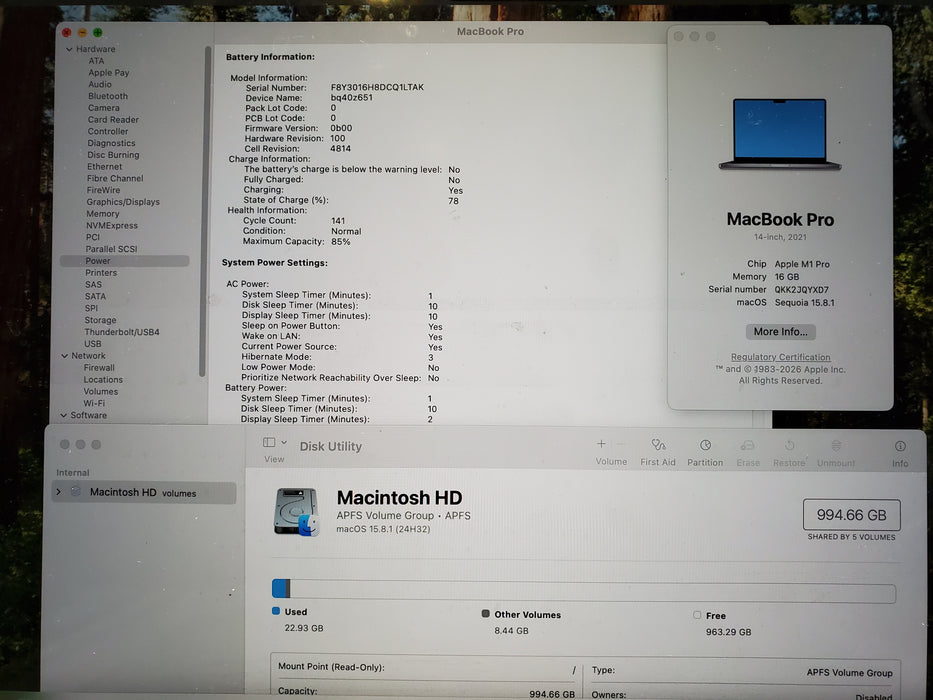Select Disc Burning in the sidebar
The image size is (933, 700).
pyautogui.click(x=113, y=155)
